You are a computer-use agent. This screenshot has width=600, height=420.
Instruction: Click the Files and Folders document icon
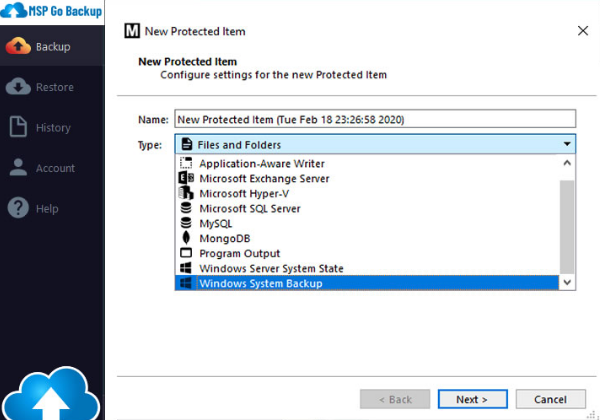[187, 144]
